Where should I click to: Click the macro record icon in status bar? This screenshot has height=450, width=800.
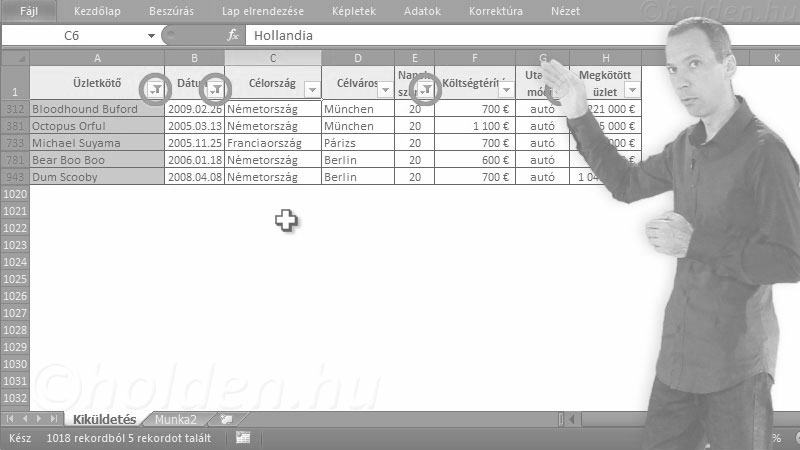[x=243, y=438]
